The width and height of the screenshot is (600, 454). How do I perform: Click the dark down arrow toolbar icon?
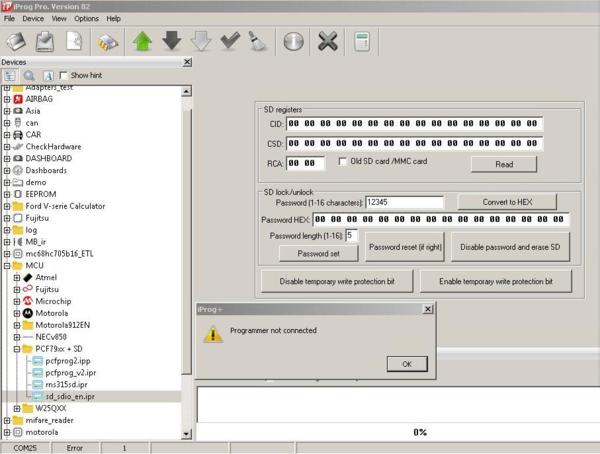pyautogui.click(x=172, y=42)
